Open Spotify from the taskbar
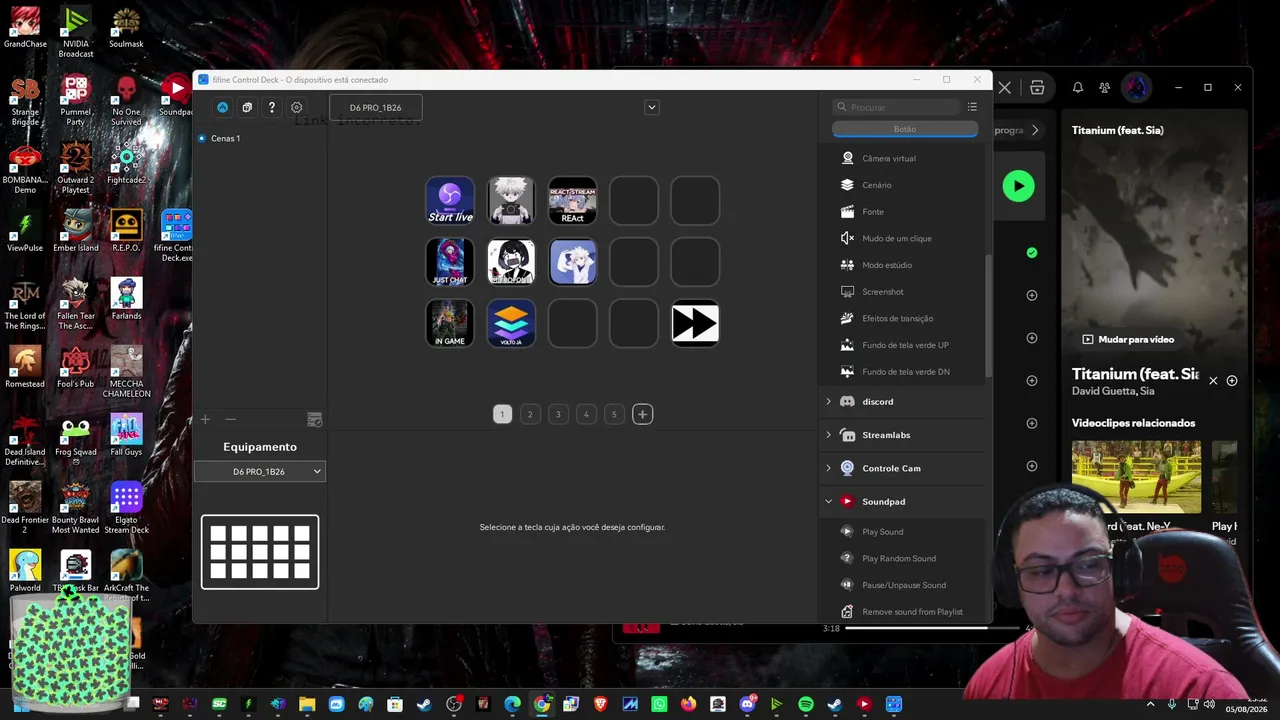Image resolution: width=1280 pixels, height=720 pixels. click(806, 704)
